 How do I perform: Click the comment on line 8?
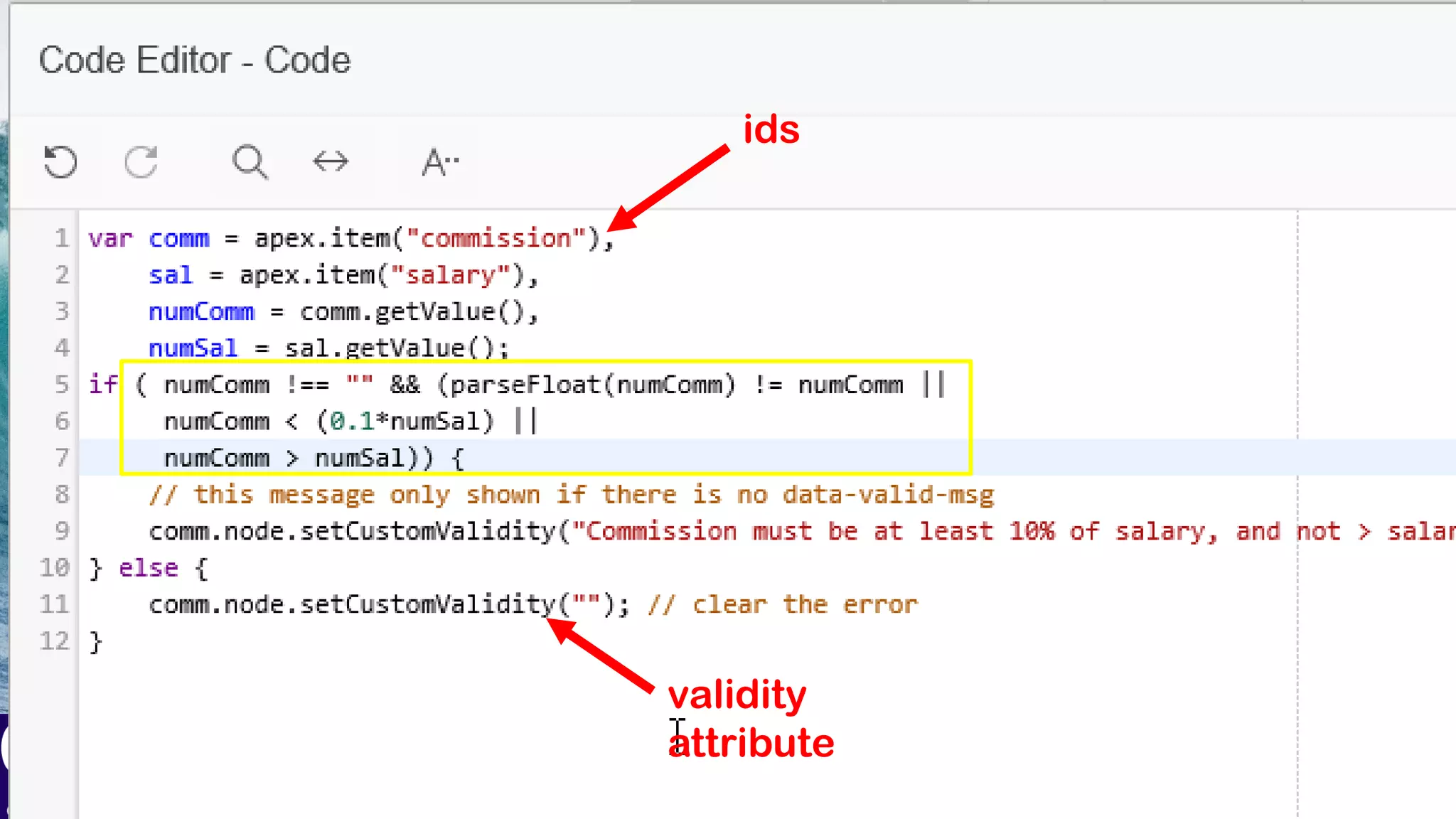coord(571,495)
